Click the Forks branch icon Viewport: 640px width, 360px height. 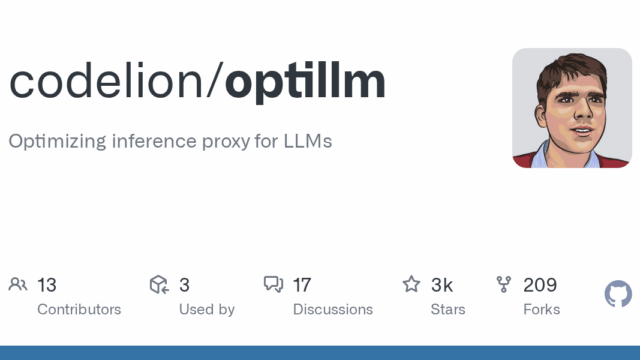(x=504, y=284)
